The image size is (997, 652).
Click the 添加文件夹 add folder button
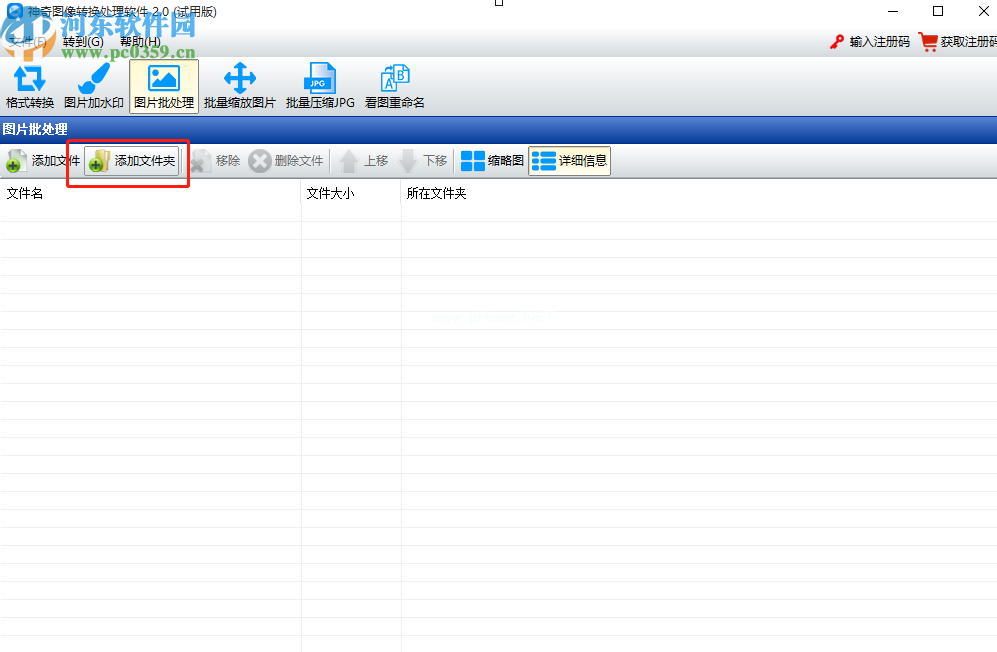tap(132, 161)
